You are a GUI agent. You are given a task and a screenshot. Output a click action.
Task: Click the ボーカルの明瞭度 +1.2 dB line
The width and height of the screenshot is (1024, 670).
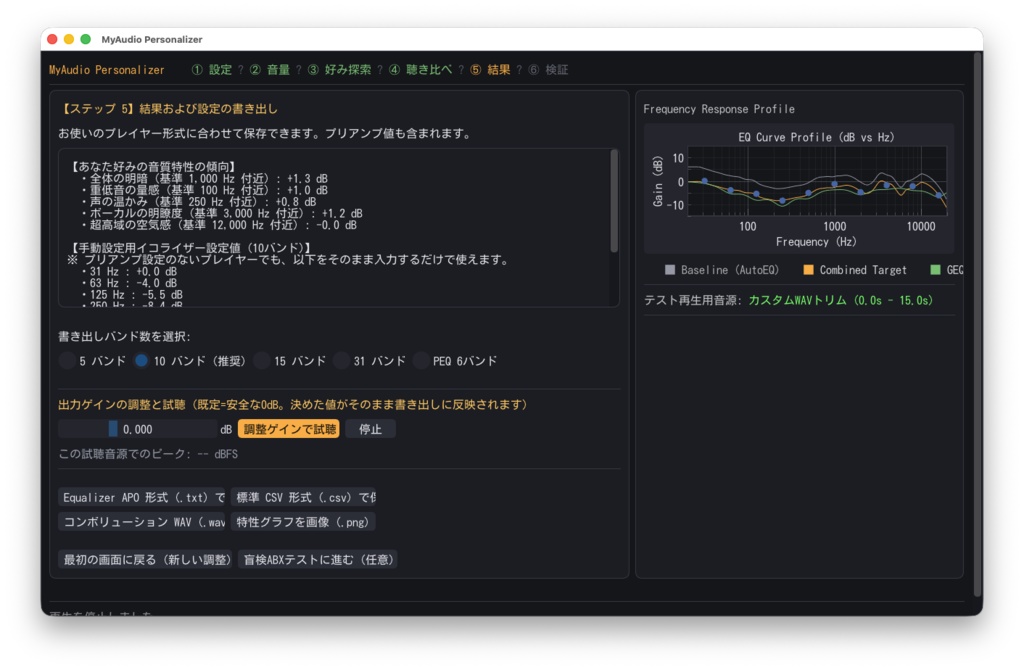point(222,214)
